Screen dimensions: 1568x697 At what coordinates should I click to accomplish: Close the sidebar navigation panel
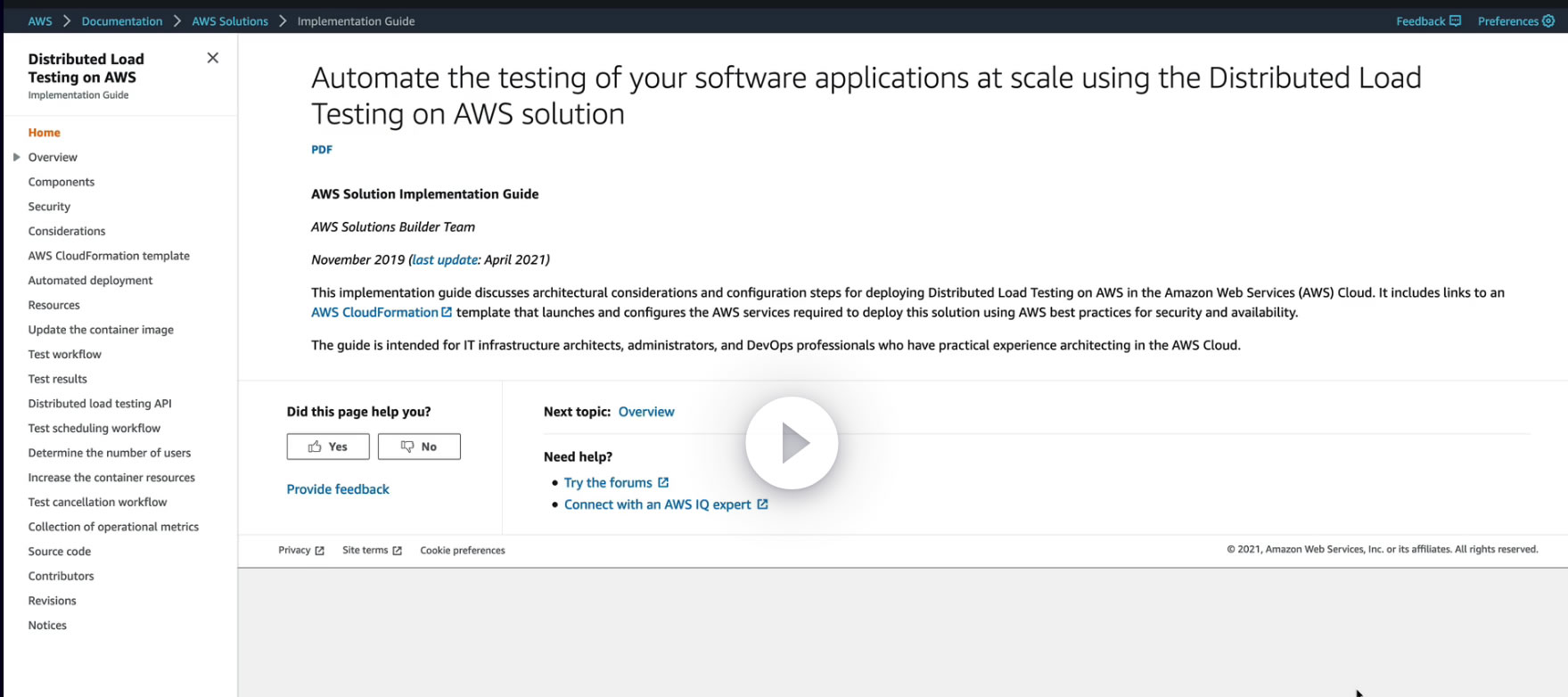(212, 58)
